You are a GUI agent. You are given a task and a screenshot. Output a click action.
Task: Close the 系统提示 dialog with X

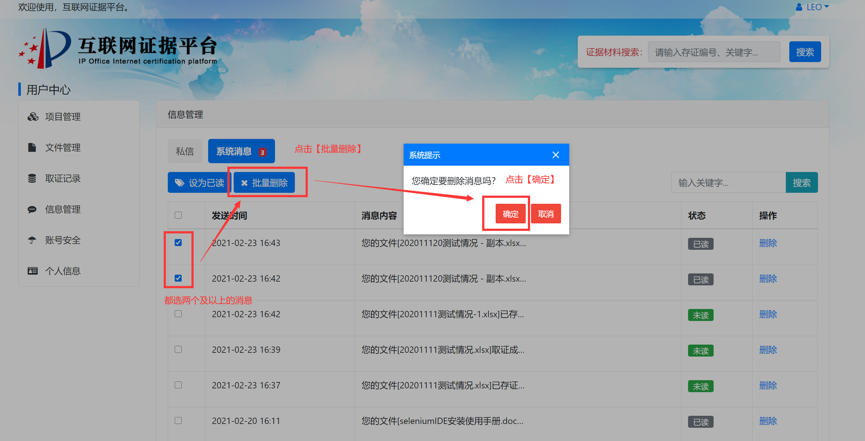[556, 155]
